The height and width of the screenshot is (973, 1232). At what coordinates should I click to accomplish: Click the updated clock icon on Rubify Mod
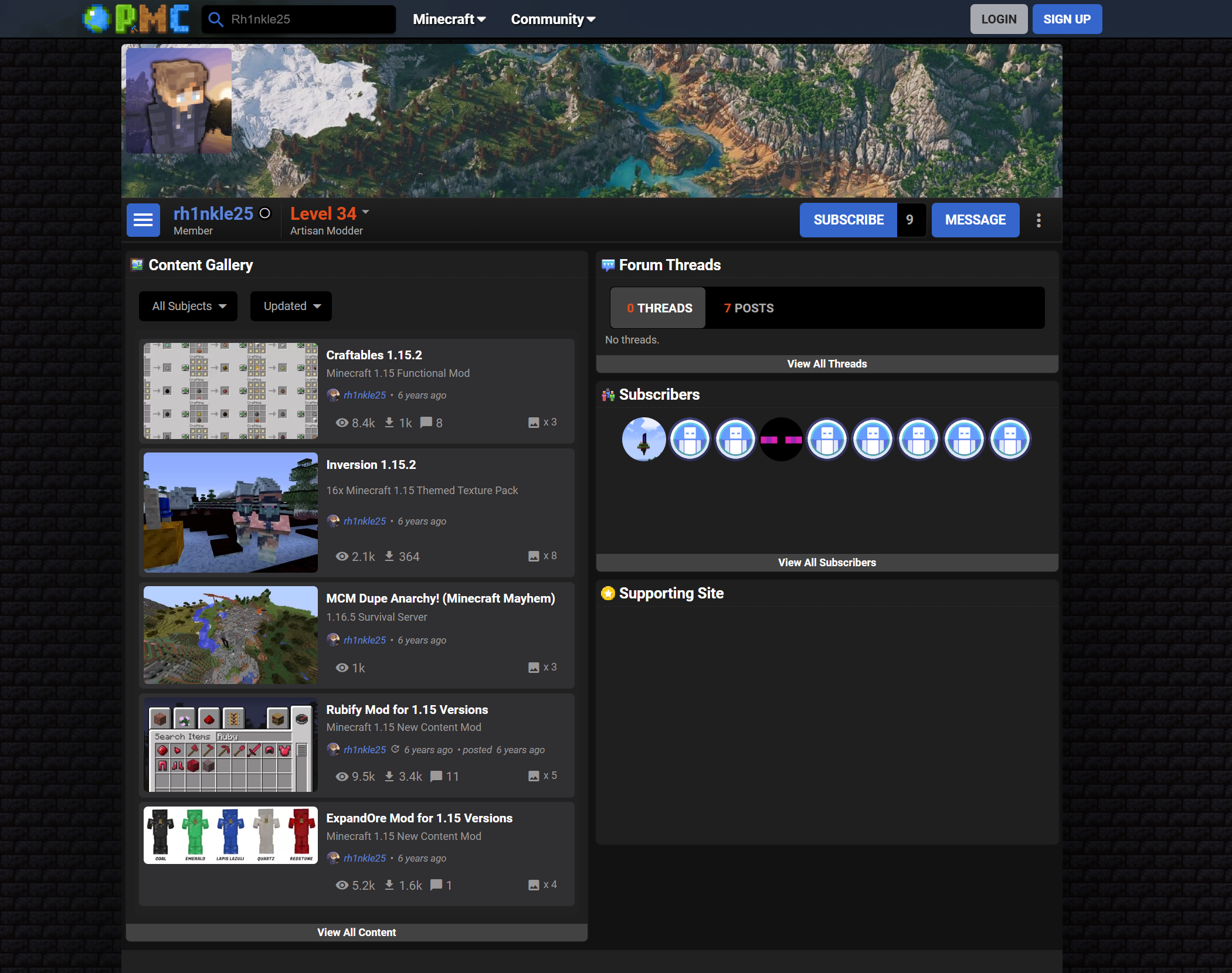[395, 749]
